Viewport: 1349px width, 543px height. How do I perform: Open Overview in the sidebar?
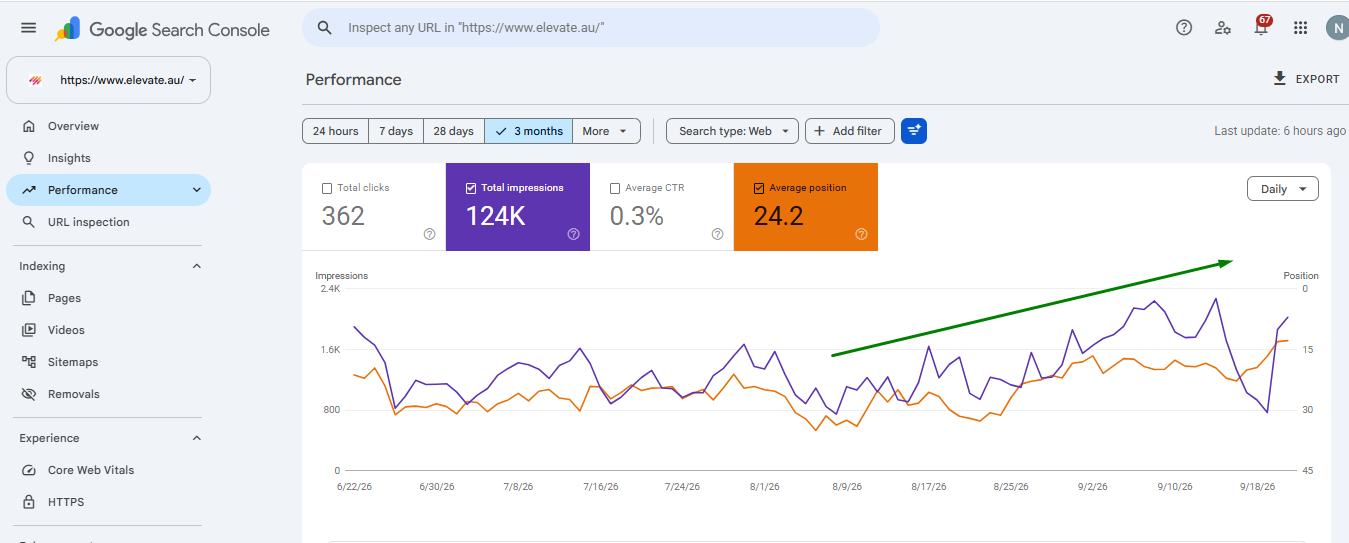click(108, 126)
